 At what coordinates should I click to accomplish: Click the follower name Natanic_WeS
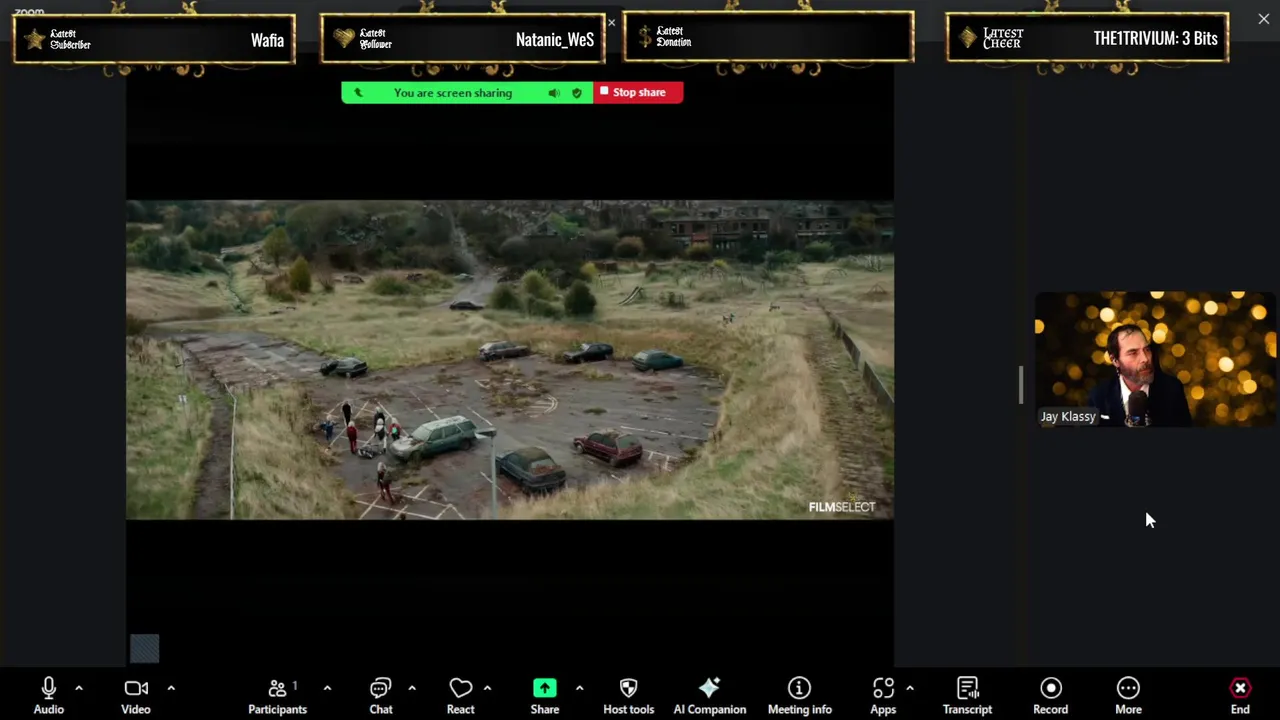click(555, 40)
